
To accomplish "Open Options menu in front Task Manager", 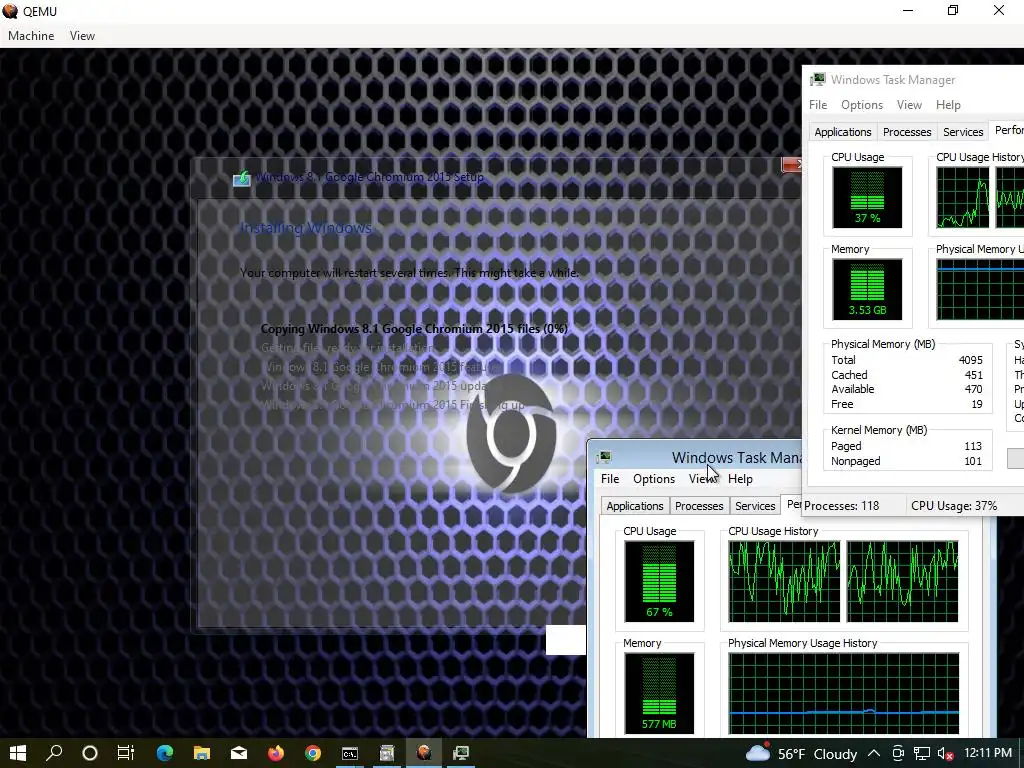I will click(654, 479).
